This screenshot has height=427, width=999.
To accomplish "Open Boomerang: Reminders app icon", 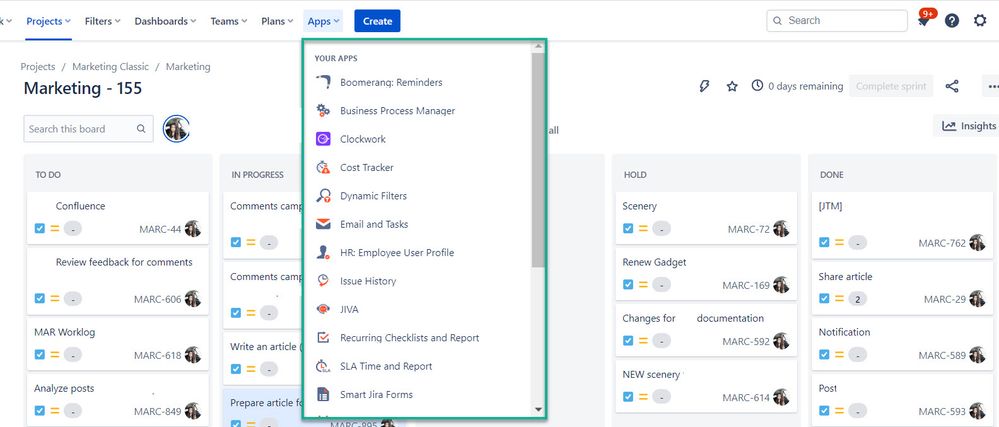I will coord(323,82).
